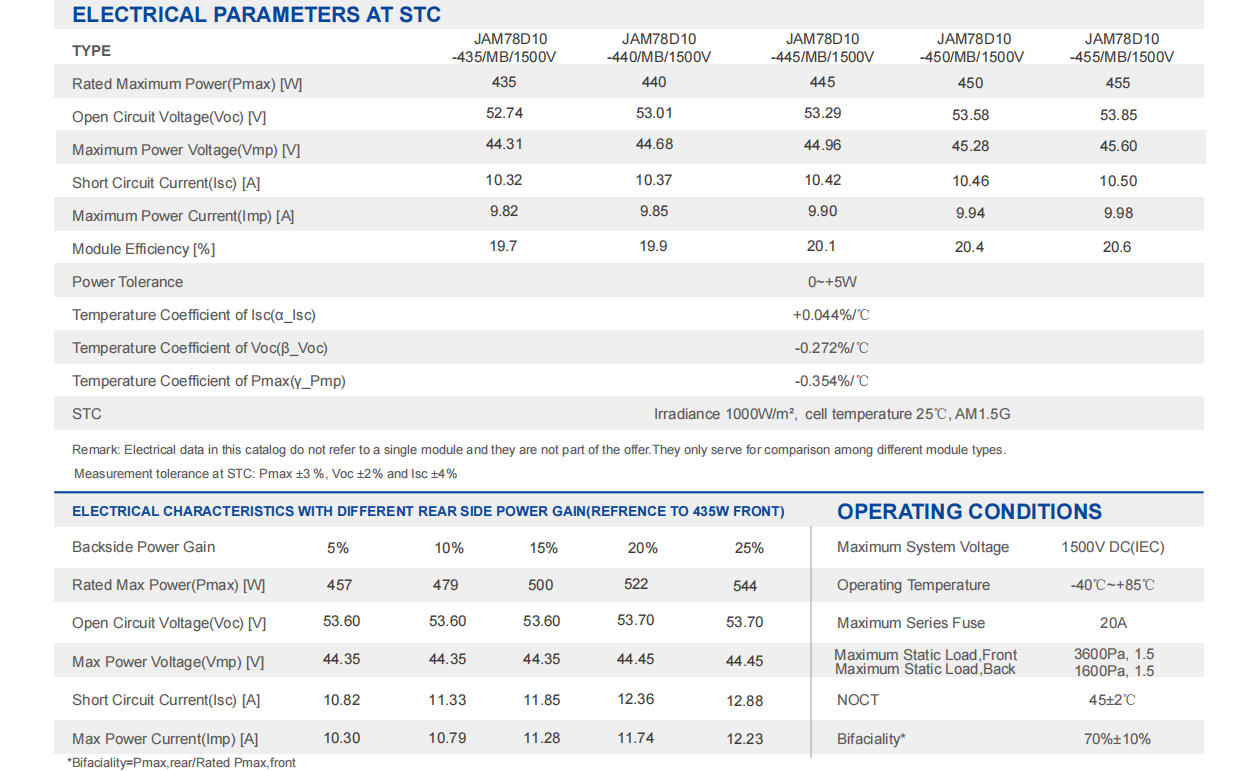Click Module Efficiency value 20.6
The width and height of the screenshot is (1255, 771).
pos(1117,247)
